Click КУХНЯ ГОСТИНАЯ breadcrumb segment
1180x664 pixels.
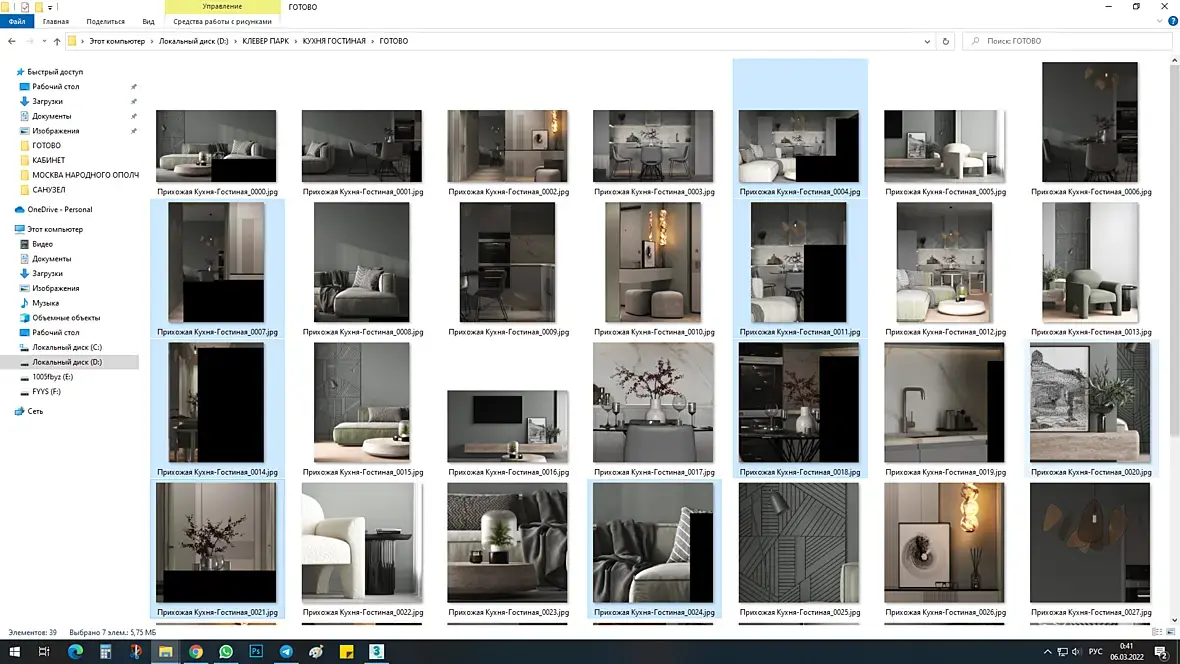[334, 41]
